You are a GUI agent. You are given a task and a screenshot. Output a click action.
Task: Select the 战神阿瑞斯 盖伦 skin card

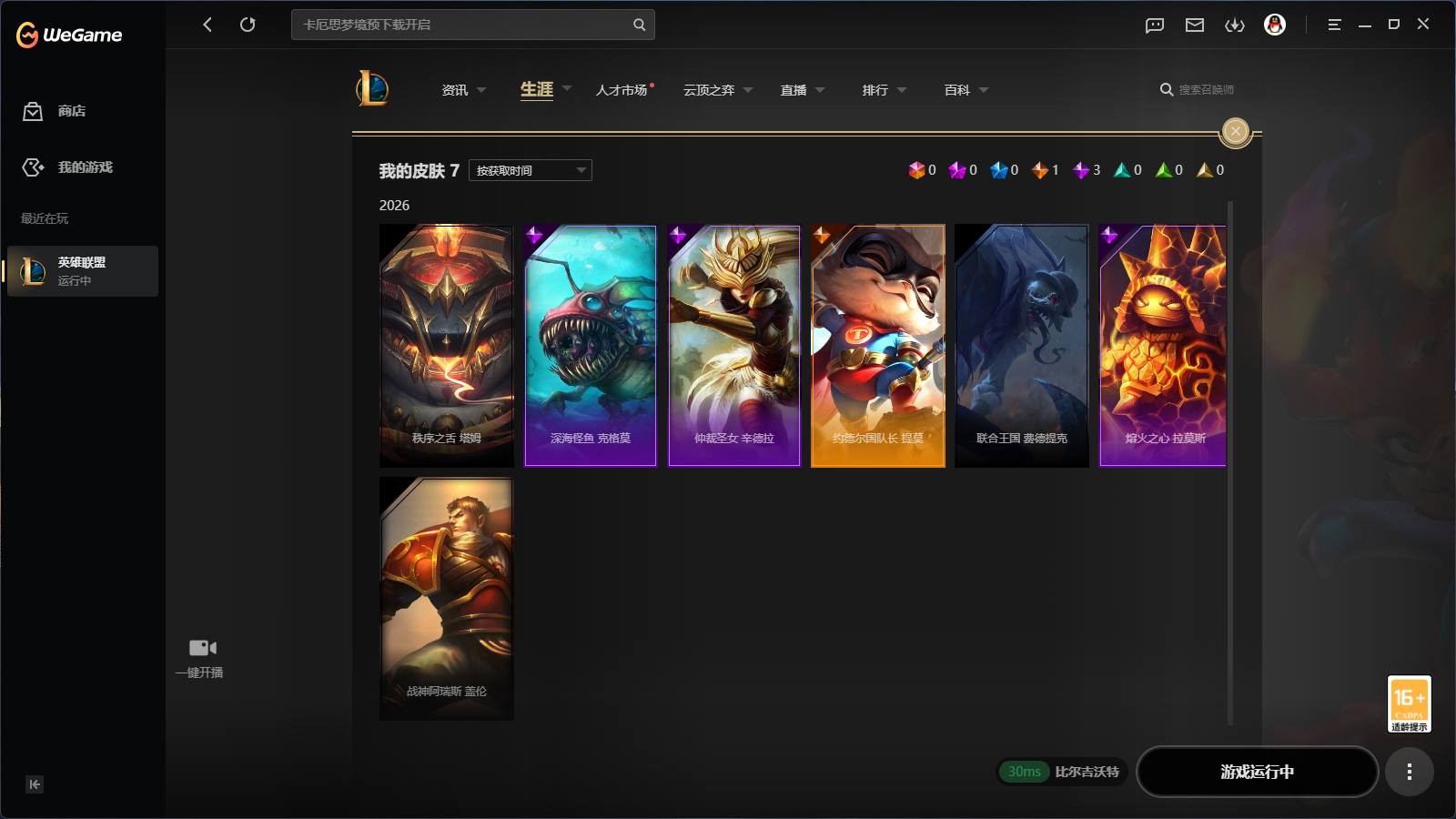click(x=447, y=599)
